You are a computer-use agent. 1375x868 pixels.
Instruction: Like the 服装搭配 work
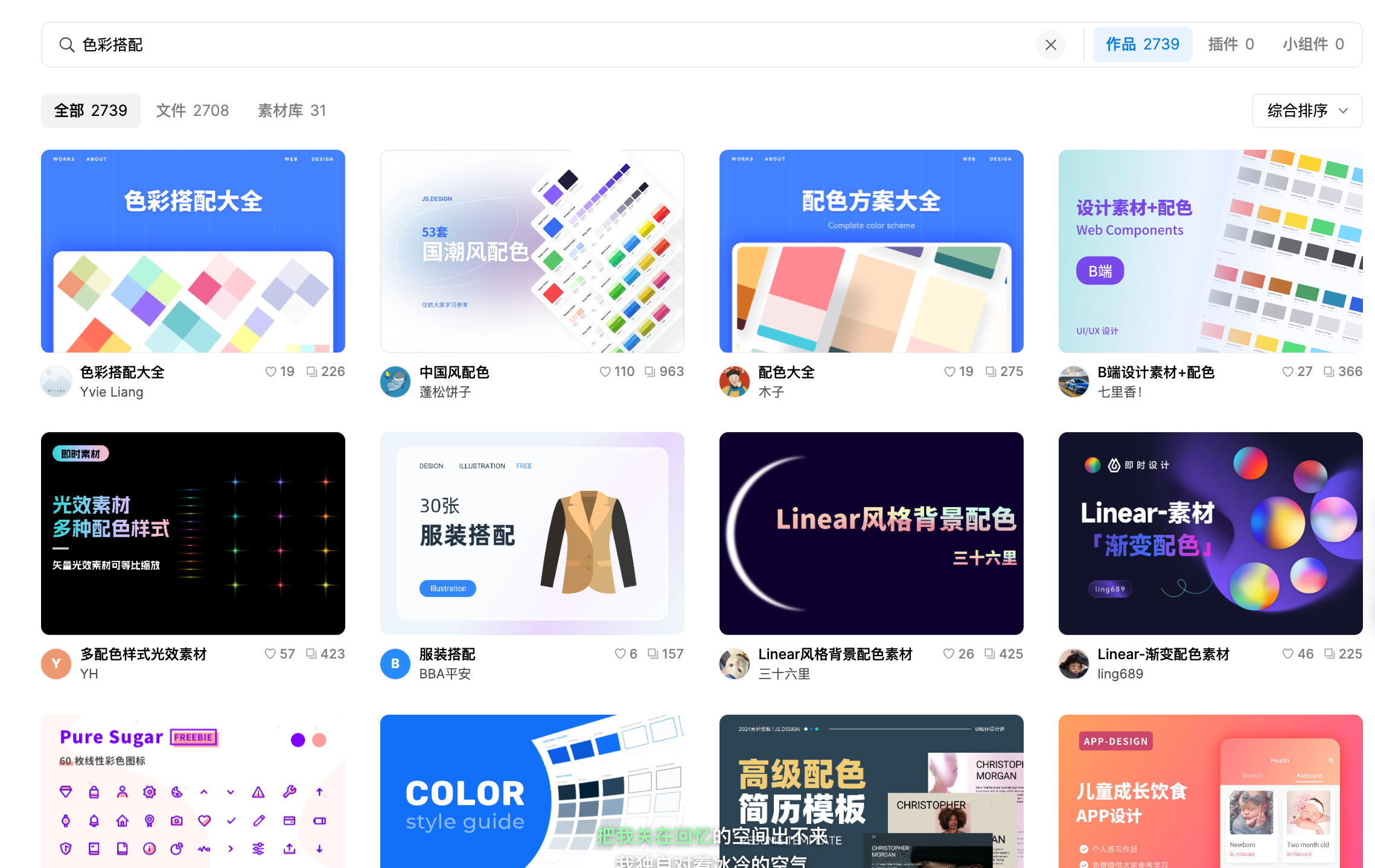620,654
